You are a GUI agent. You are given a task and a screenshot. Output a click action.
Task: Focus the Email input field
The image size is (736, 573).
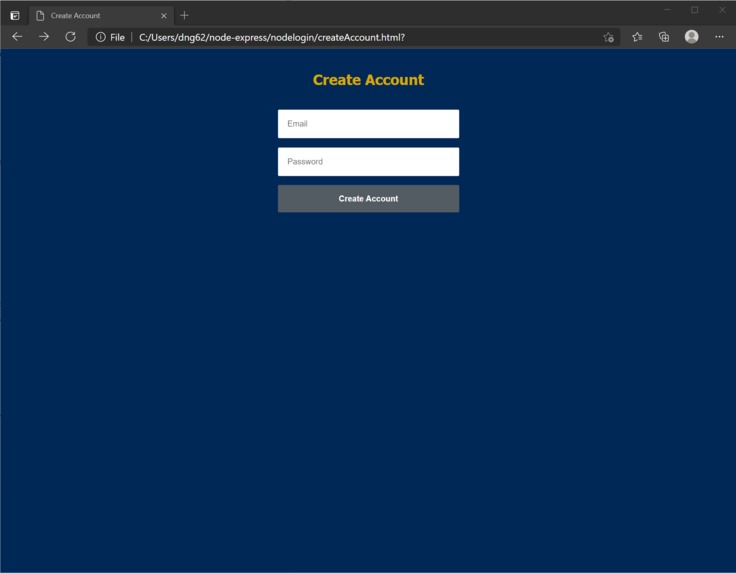click(x=368, y=124)
